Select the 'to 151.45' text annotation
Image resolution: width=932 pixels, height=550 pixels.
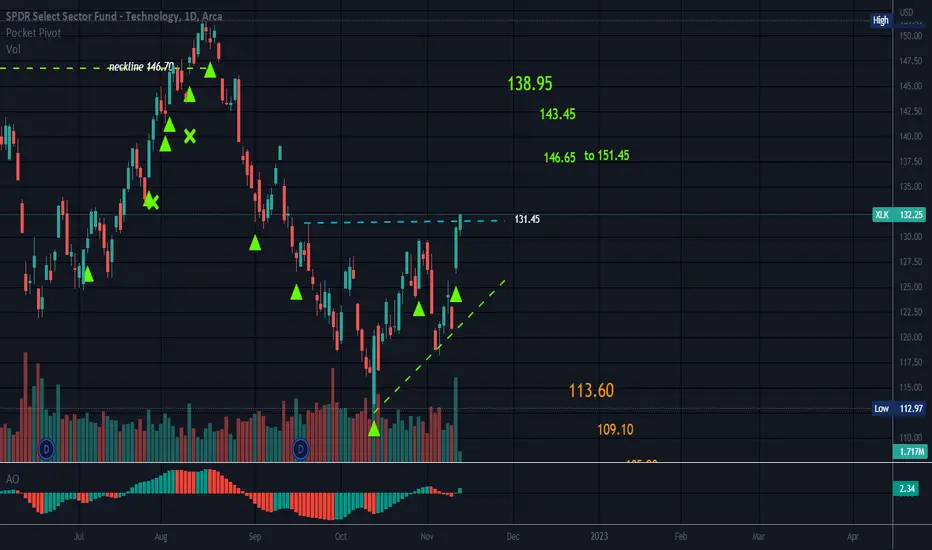pos(606,155)
